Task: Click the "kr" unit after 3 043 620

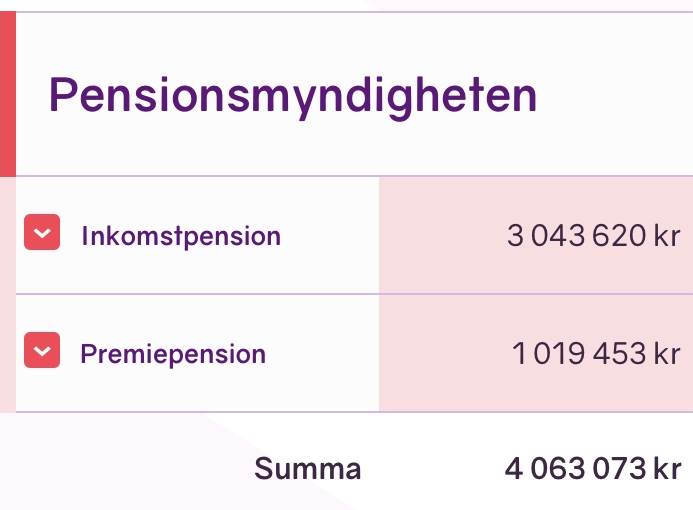Action: [x=666, y=237]
